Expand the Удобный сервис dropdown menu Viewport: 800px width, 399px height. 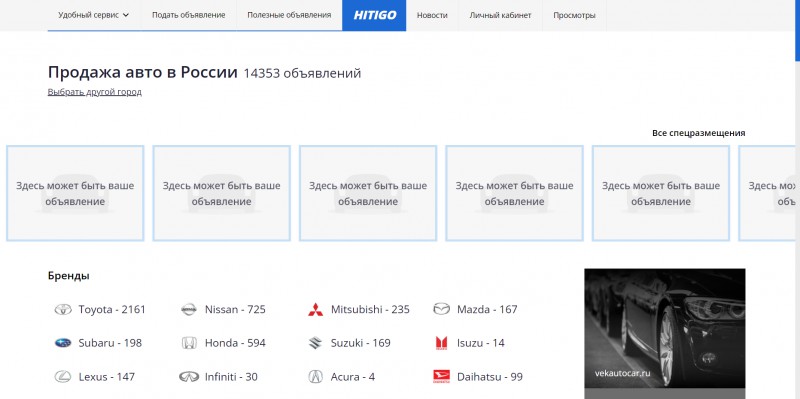[94, 15]
